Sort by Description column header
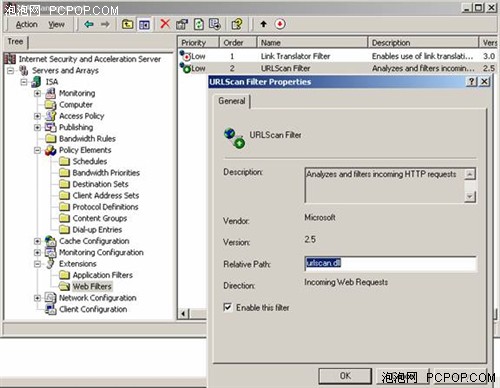The width and height of the screenshot is (500, 388). 423,43
